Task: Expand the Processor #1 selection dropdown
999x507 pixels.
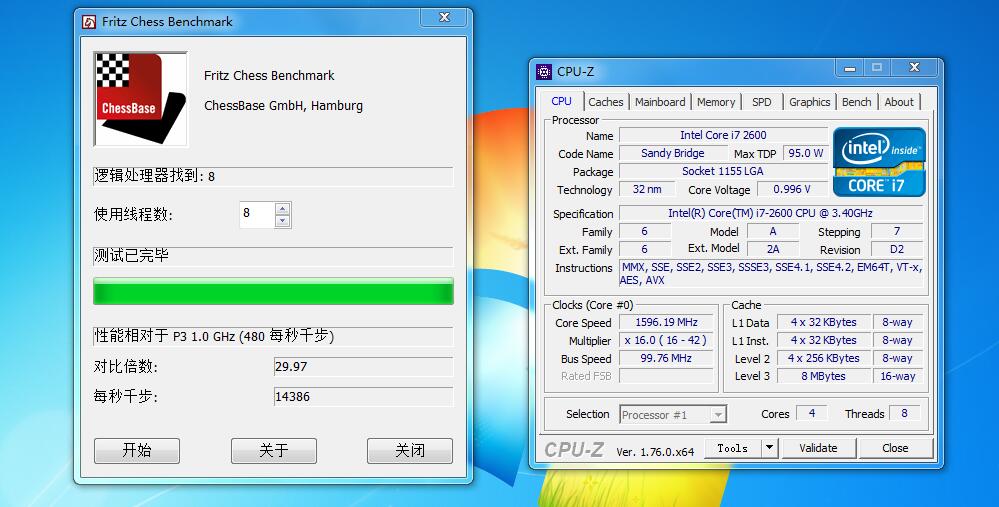Action: [x=718, y=415]
